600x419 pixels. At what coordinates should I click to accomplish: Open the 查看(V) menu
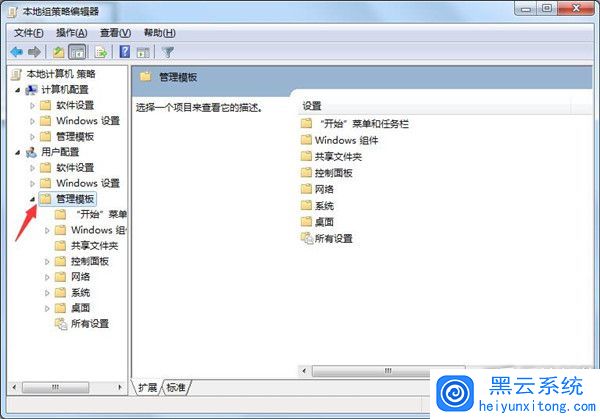point(115,33)
